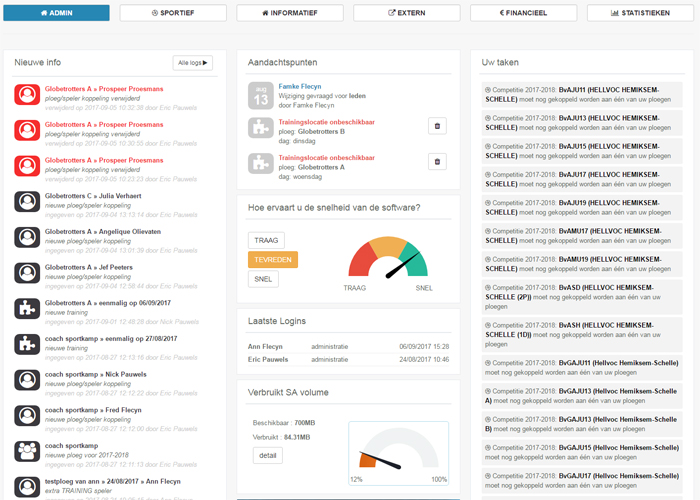The height and width of the screenshot is (500, 700).
Task: Rate software speed as TRAAG
Action: pos(266,241)
